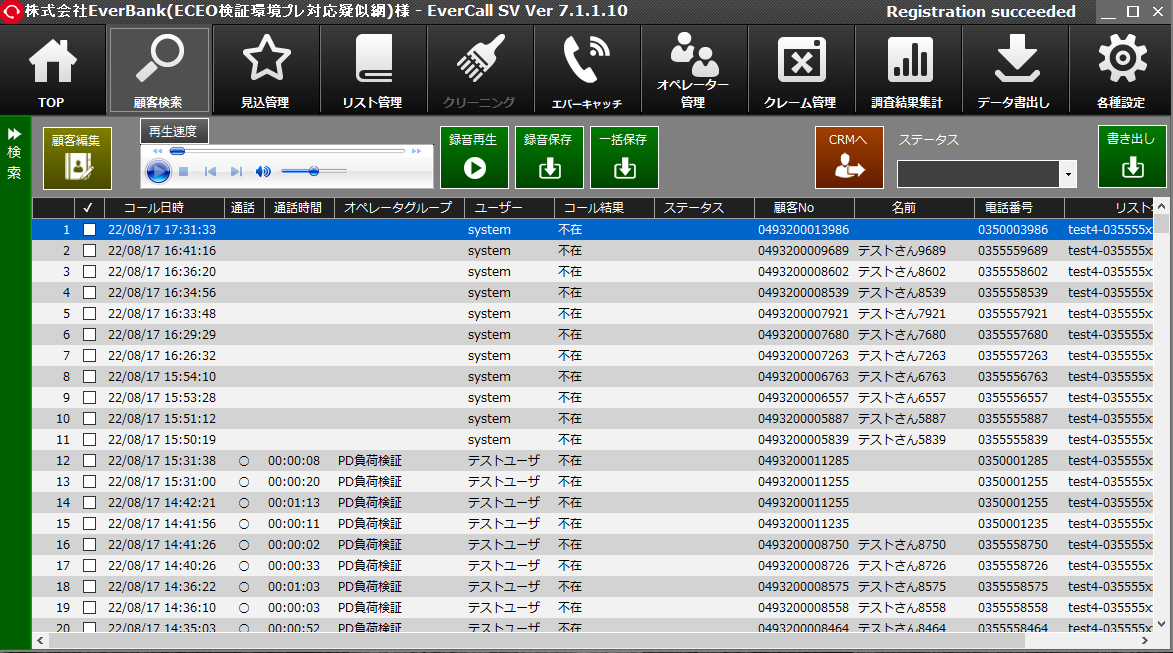Sort by the table's ステータス column header
This screenshot has height=653, width=1173.
(704, 208)
